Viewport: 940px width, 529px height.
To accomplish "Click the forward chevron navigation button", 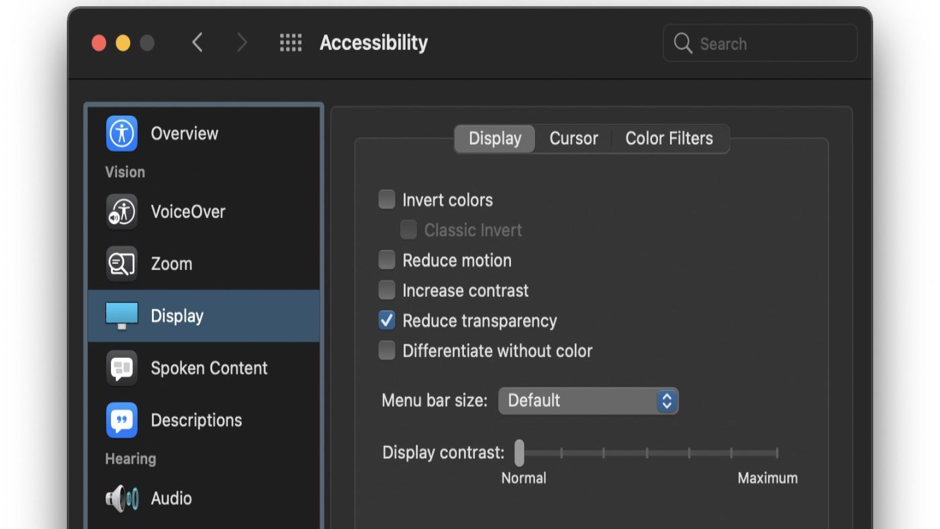I will (241, 43).
